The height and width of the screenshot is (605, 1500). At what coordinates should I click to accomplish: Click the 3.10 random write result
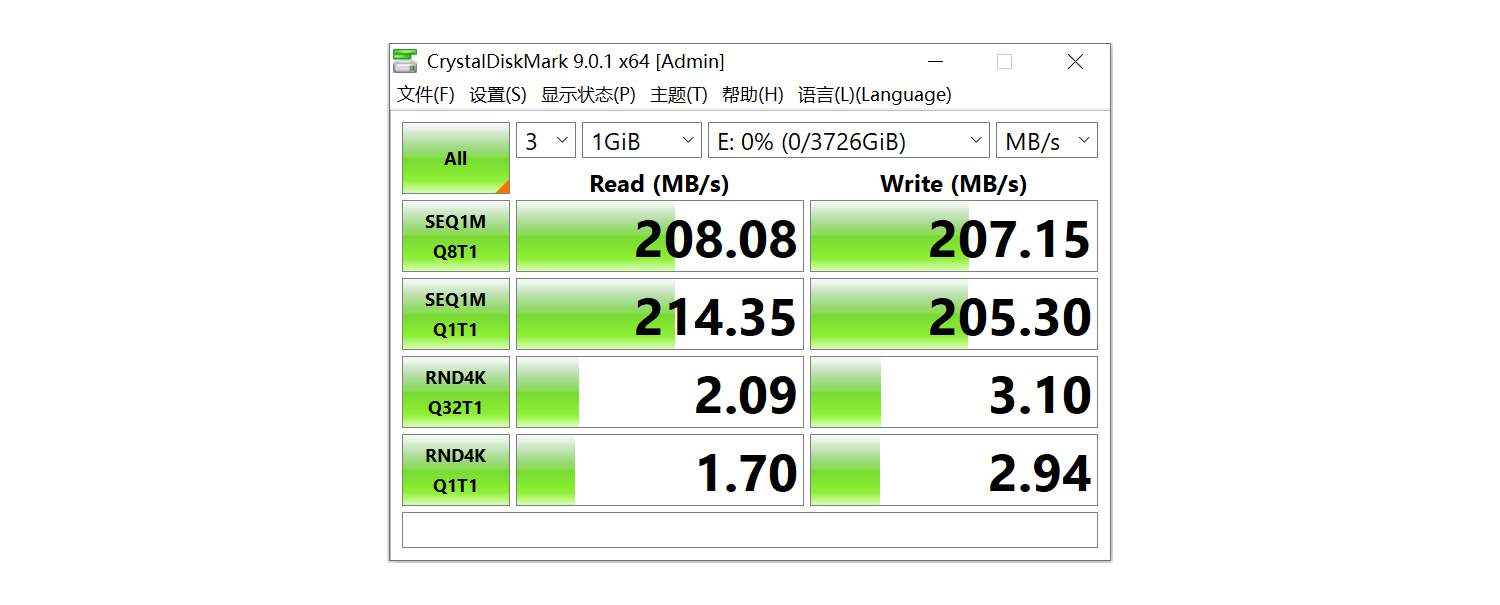954,392
